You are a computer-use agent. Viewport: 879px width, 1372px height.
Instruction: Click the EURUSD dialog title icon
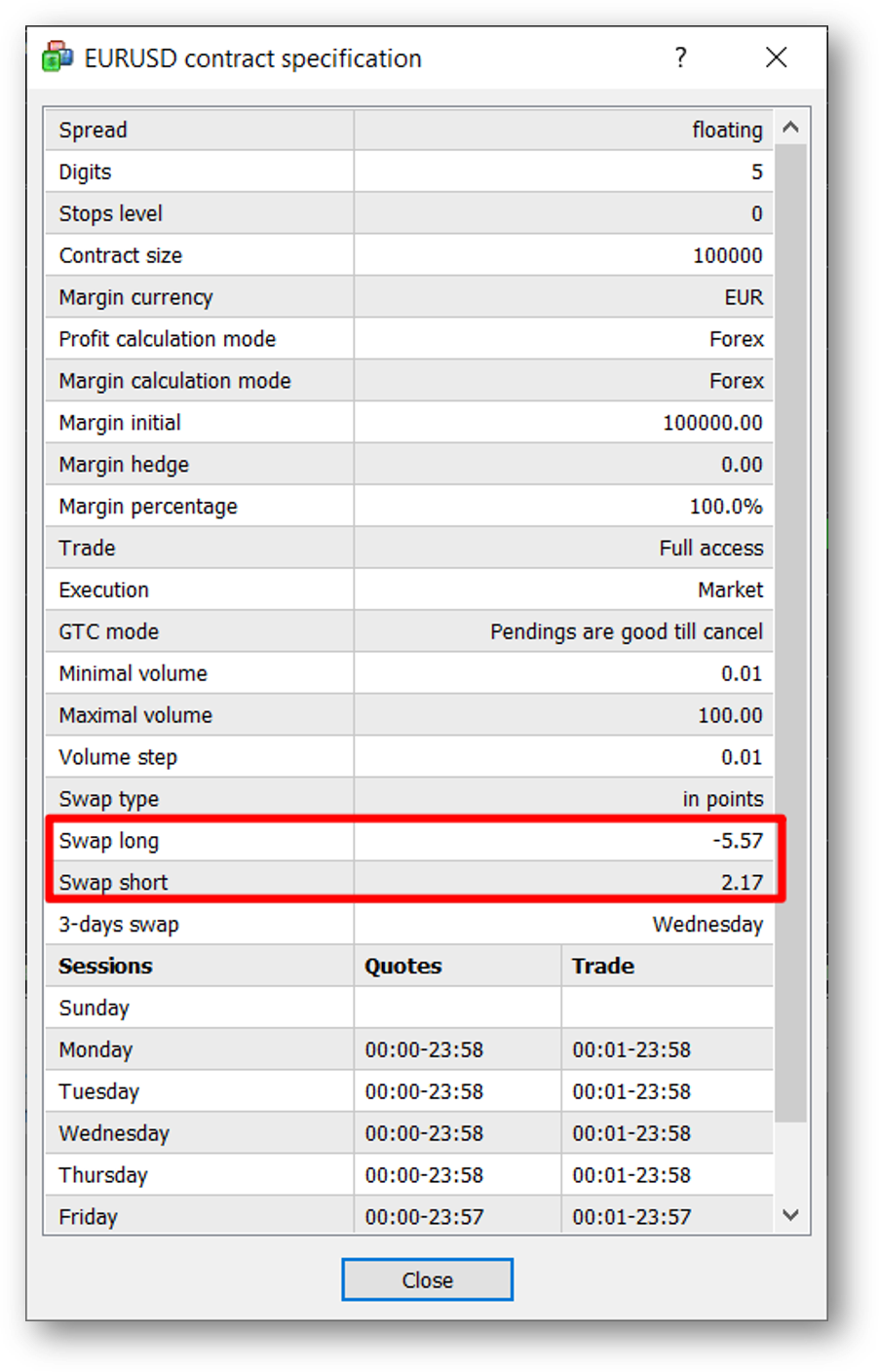point(57,57)
